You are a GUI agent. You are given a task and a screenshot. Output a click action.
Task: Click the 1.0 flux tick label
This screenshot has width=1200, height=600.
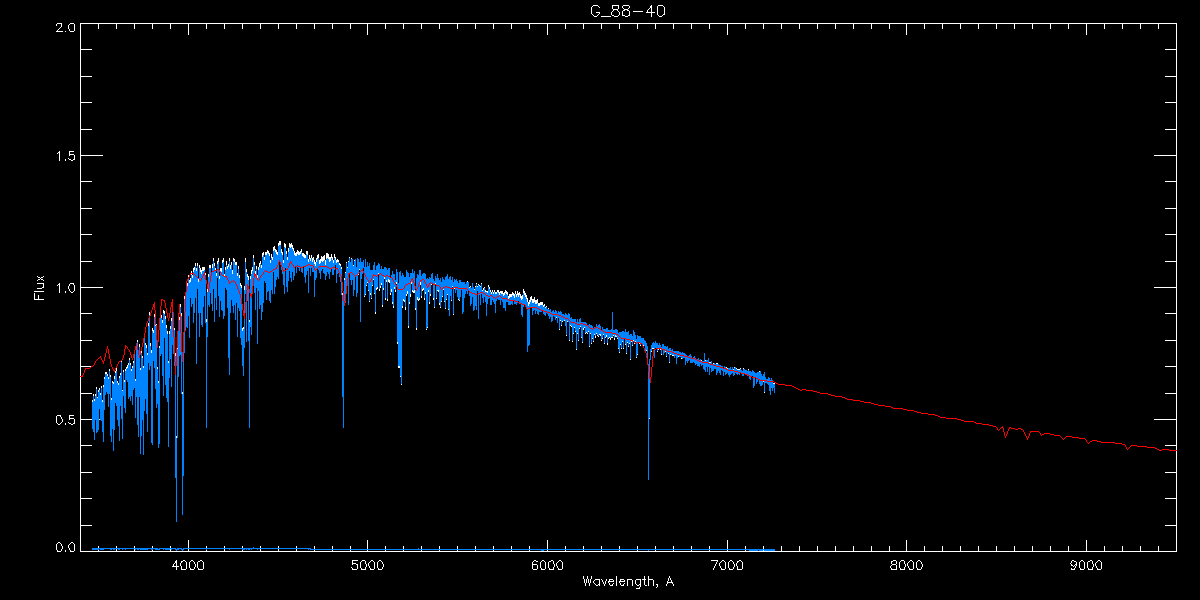click(66, 288)
